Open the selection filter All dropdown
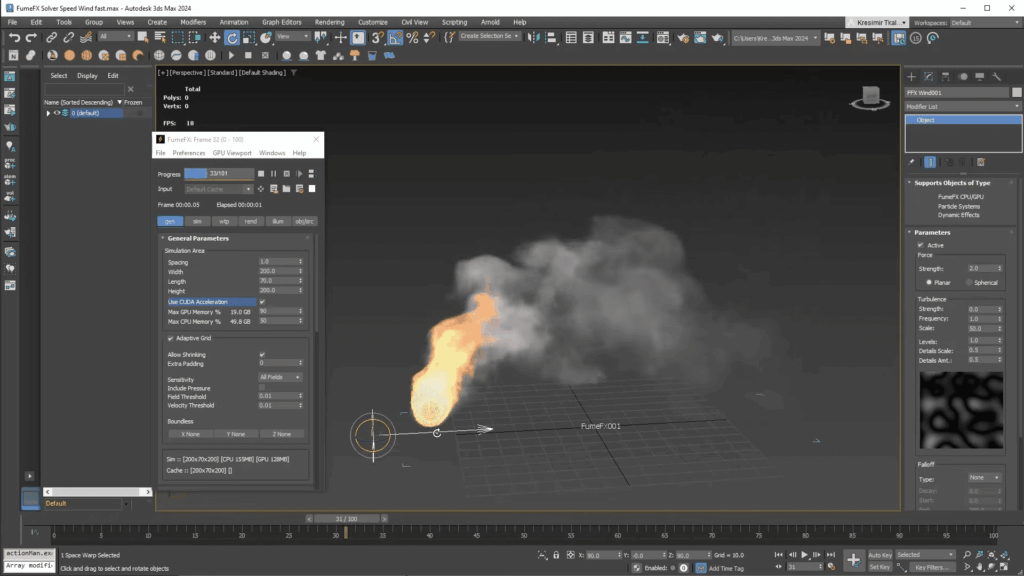The width and height of the screenshot is (1024, 576). point(115,37)
